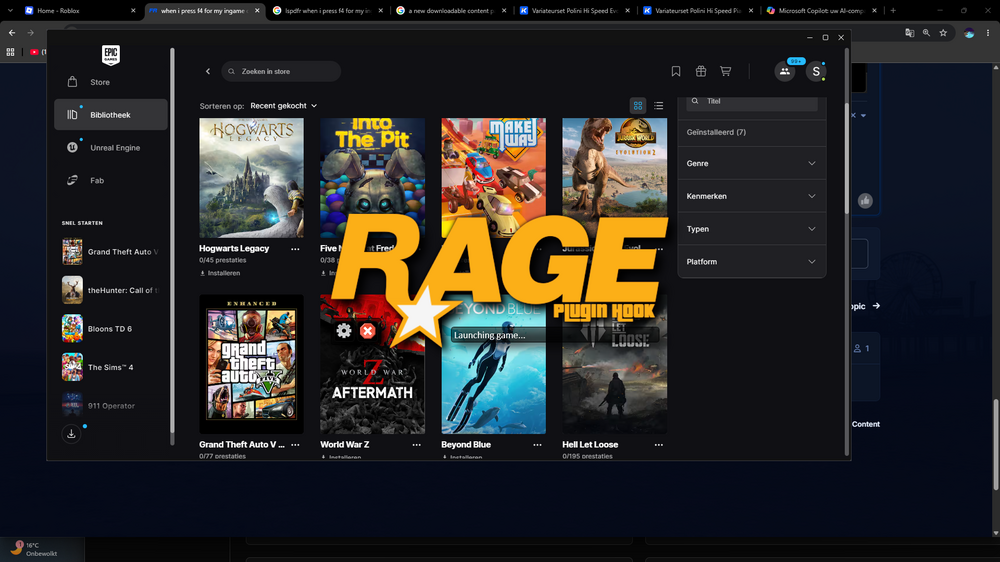The height and width of the screenshot is (562, 1000).
Task: Open weather widget 16°C Onbewolkt
Action: click(42, 549)
